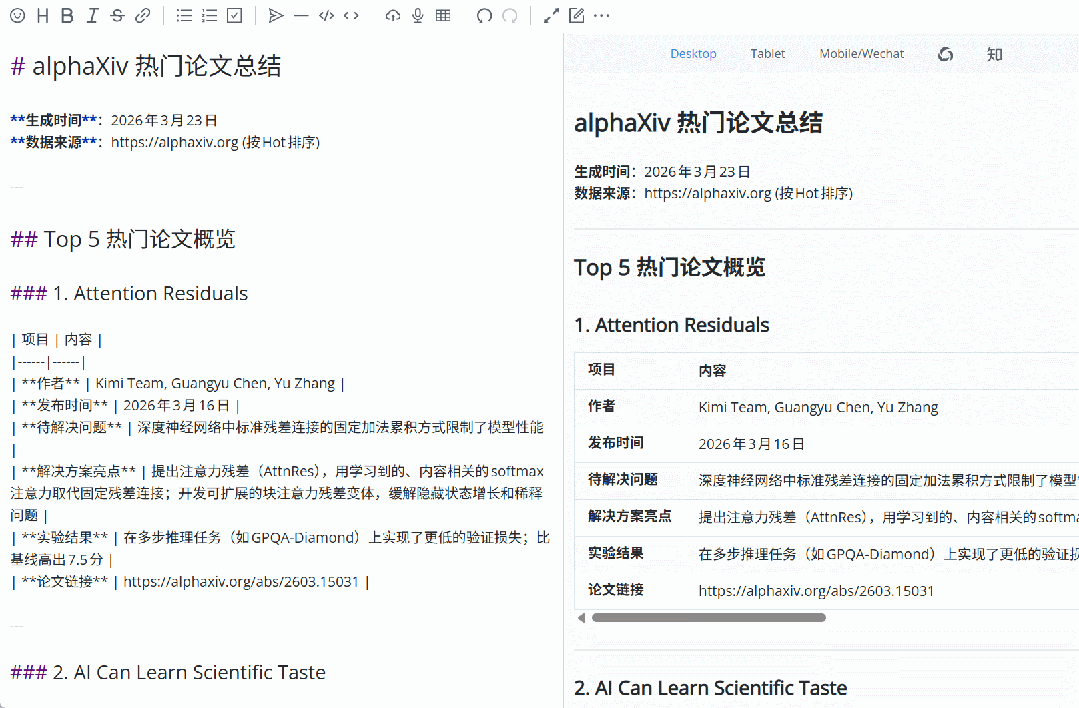
Task: Insert a task list checkbox
Action: pyautogui.click(x=234, y=15)
